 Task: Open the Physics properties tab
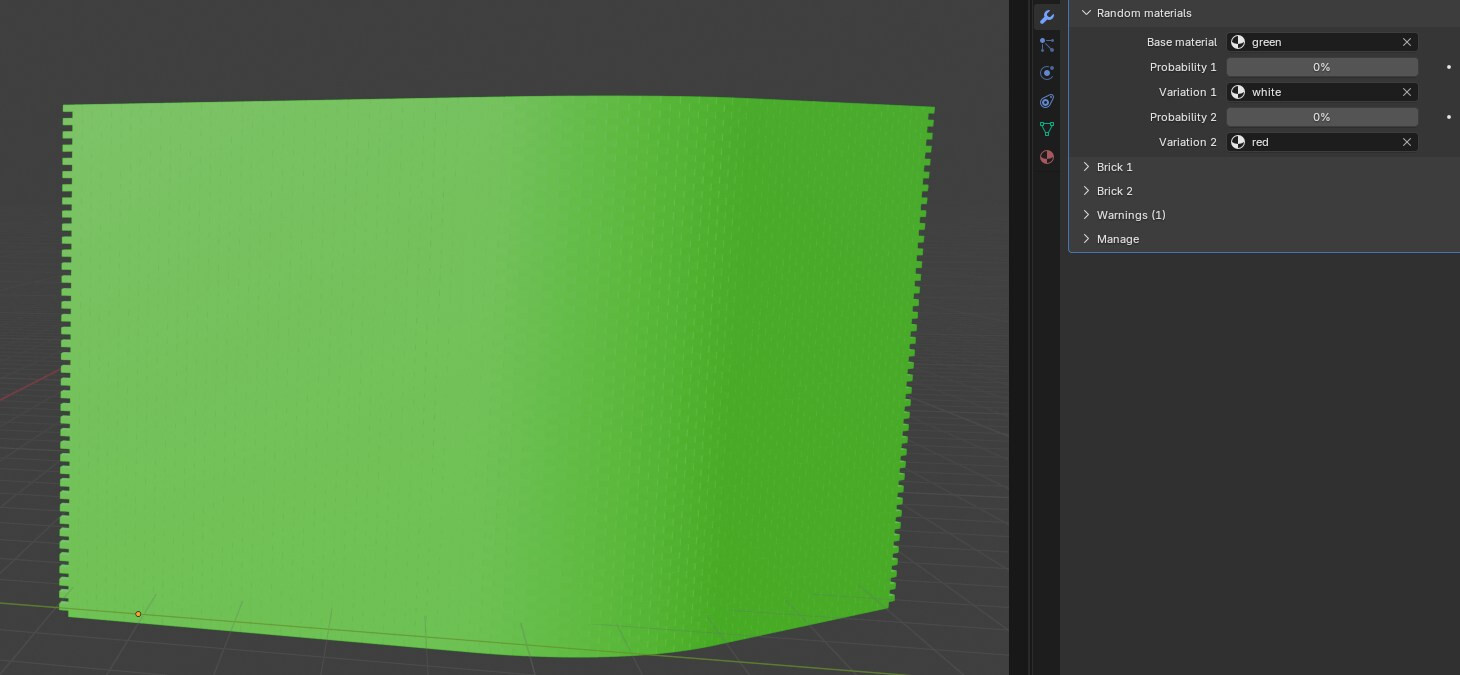(x=1047, y=73)
